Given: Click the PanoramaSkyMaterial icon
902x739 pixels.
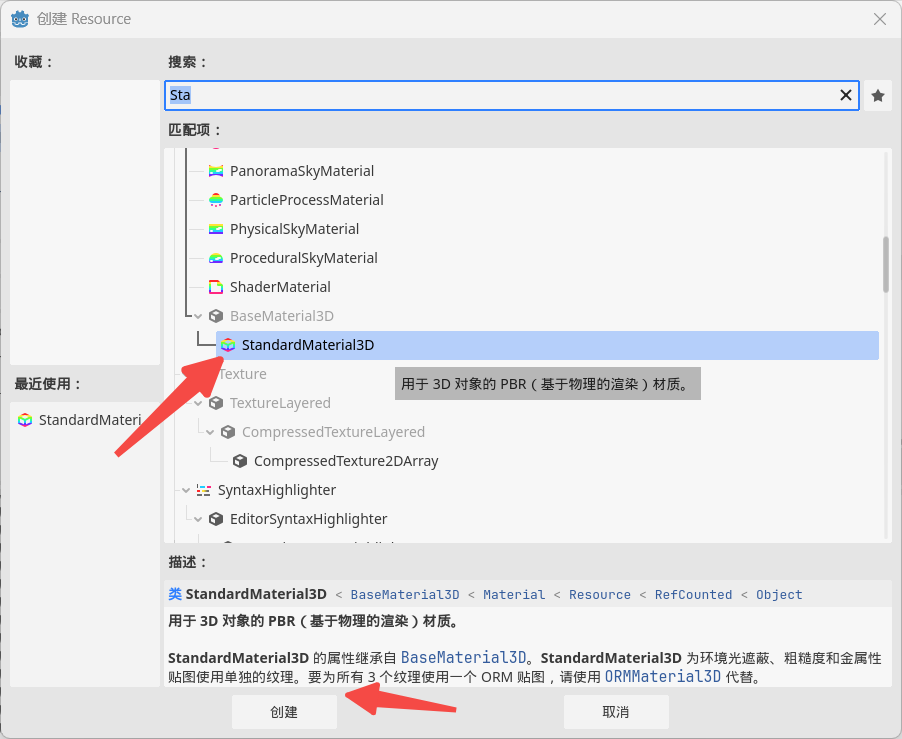Looking at the screenshot, I should click(x=216, y=171).
